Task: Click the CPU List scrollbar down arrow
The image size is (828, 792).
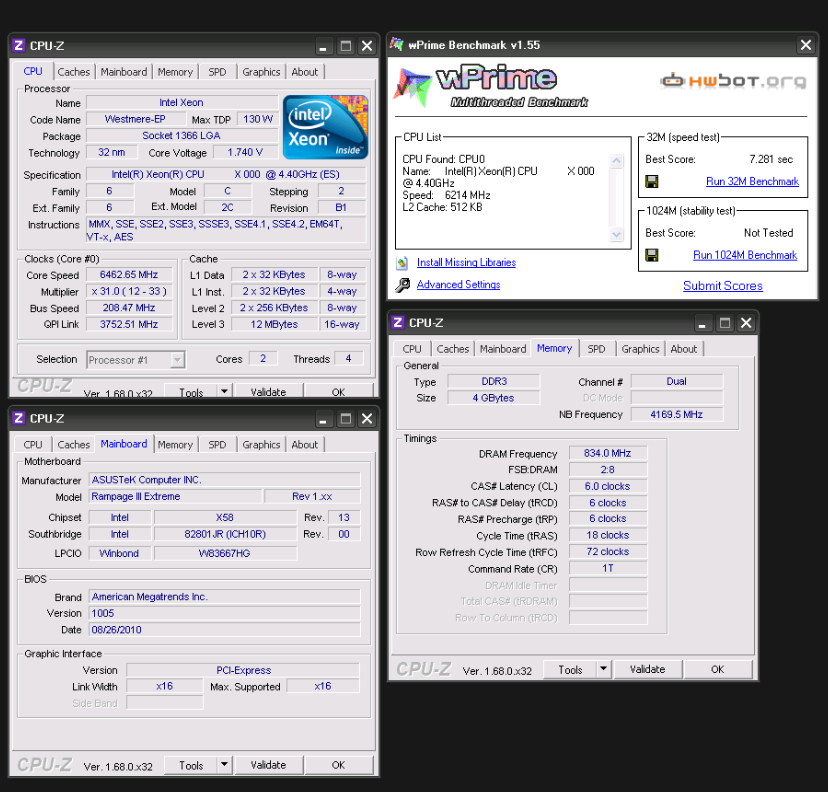Action: click(x=616, y=234)
